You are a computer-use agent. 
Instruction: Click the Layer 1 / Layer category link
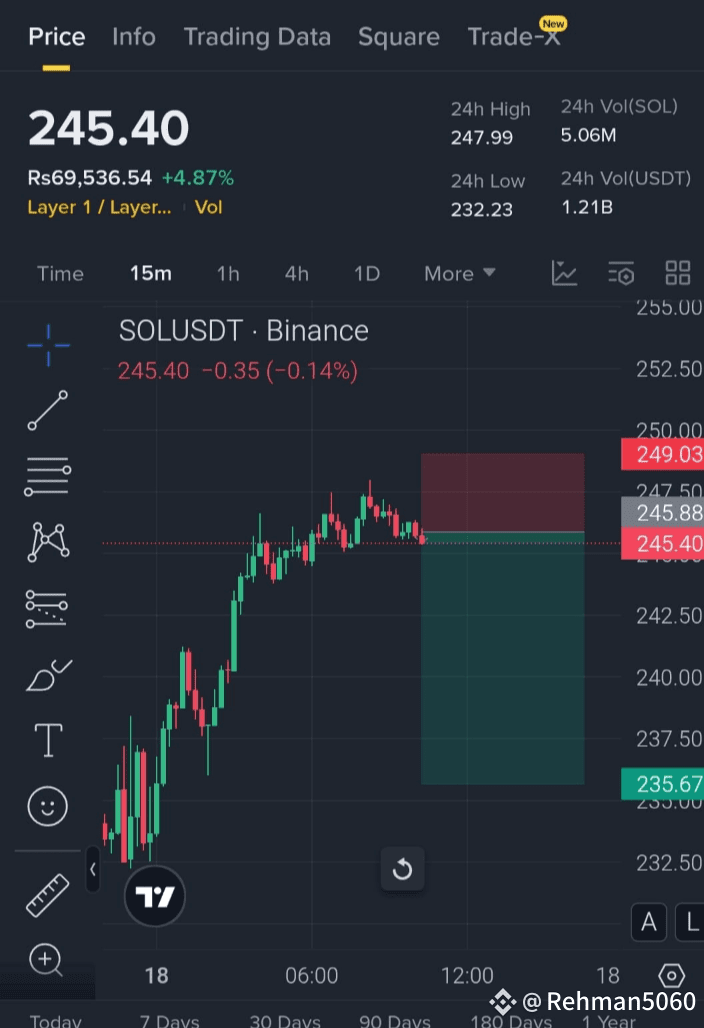[99, 207]
